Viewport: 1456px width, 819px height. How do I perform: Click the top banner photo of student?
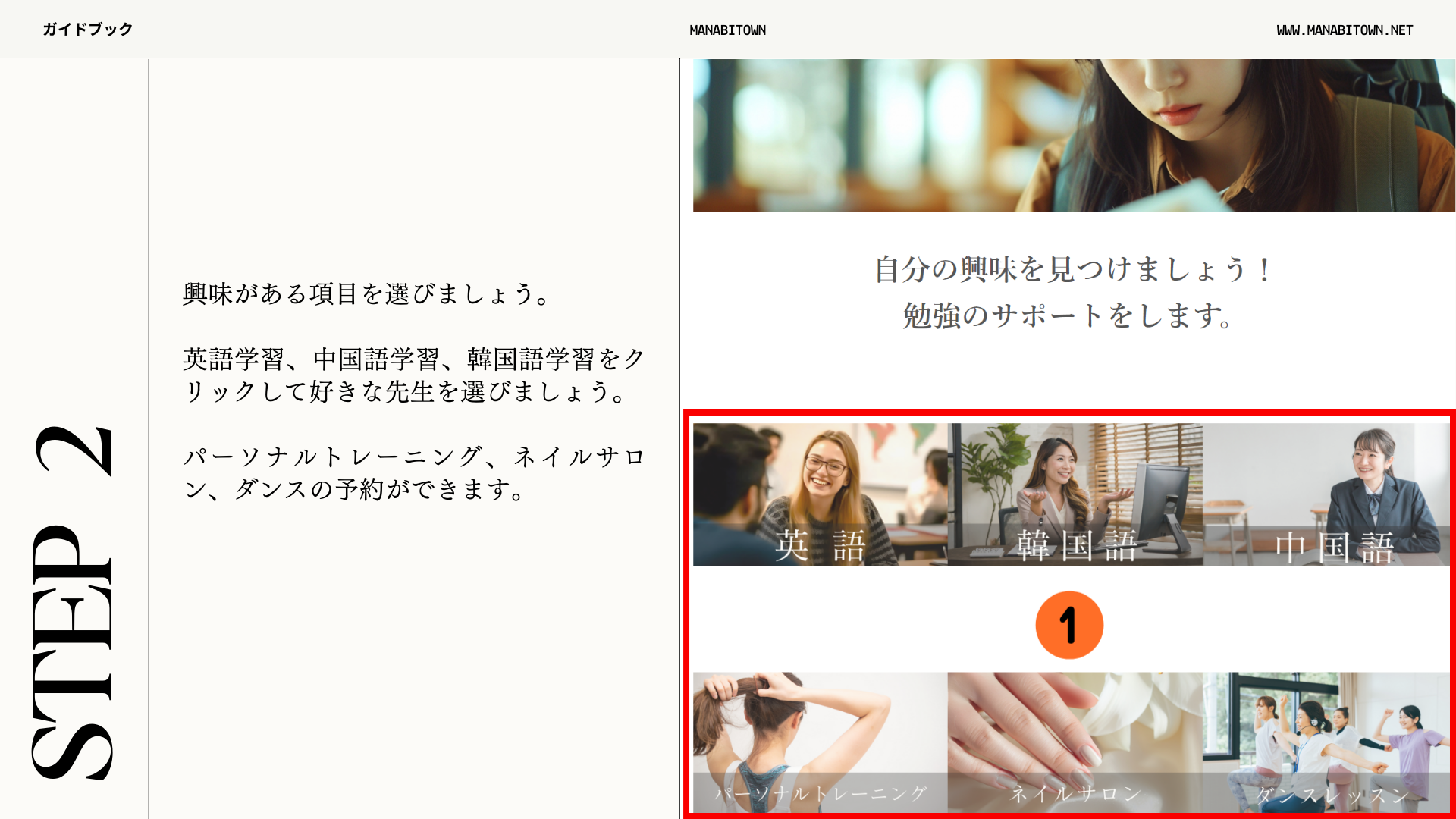[x=1074, y=135]
